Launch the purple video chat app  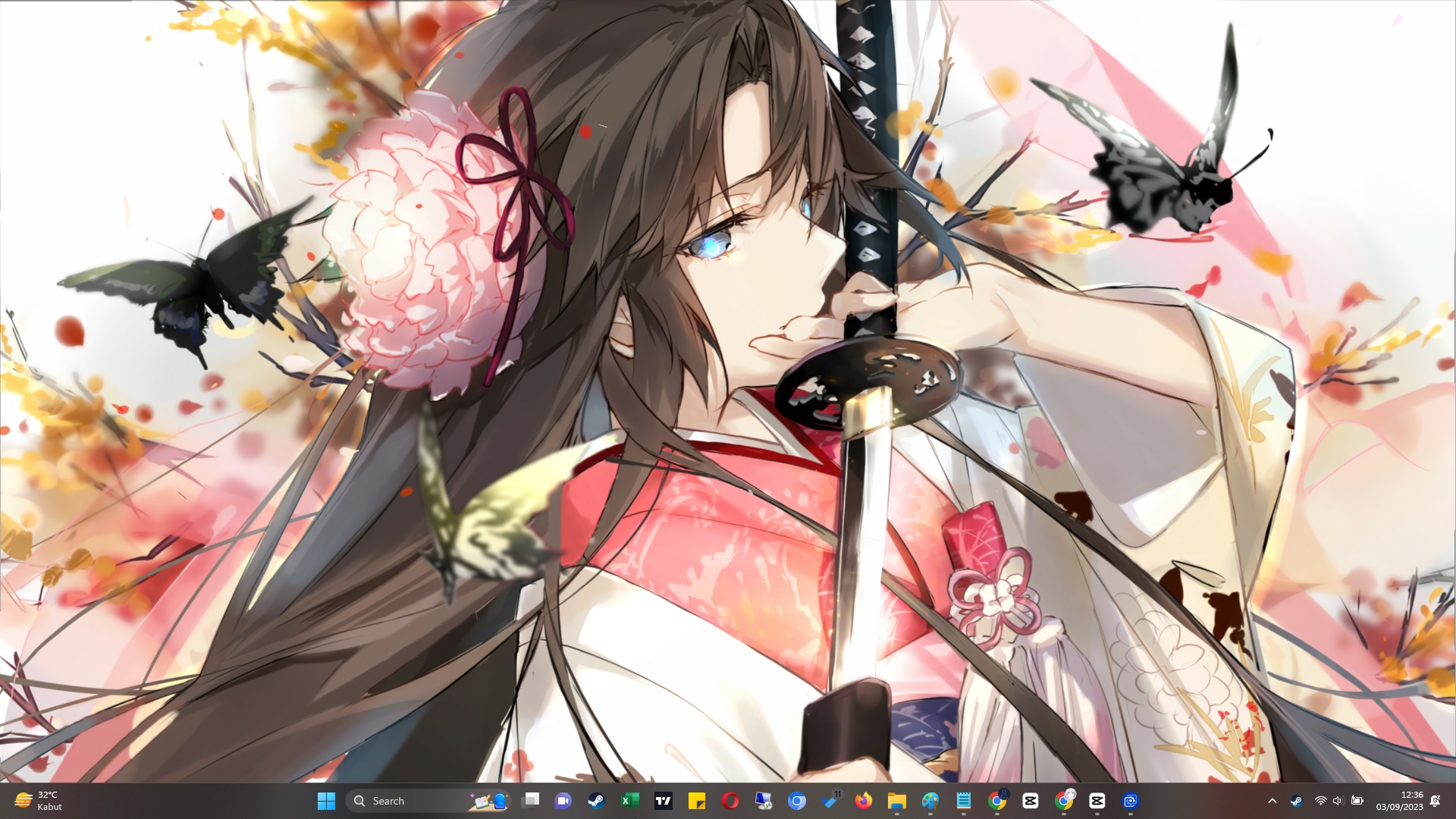pyautogui.click(x=563, y=801)
